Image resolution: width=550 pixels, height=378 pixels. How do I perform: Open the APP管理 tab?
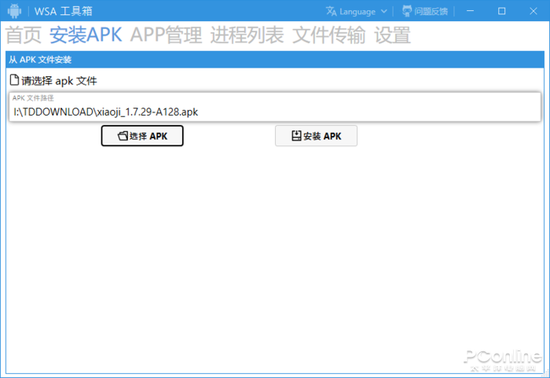166,35
